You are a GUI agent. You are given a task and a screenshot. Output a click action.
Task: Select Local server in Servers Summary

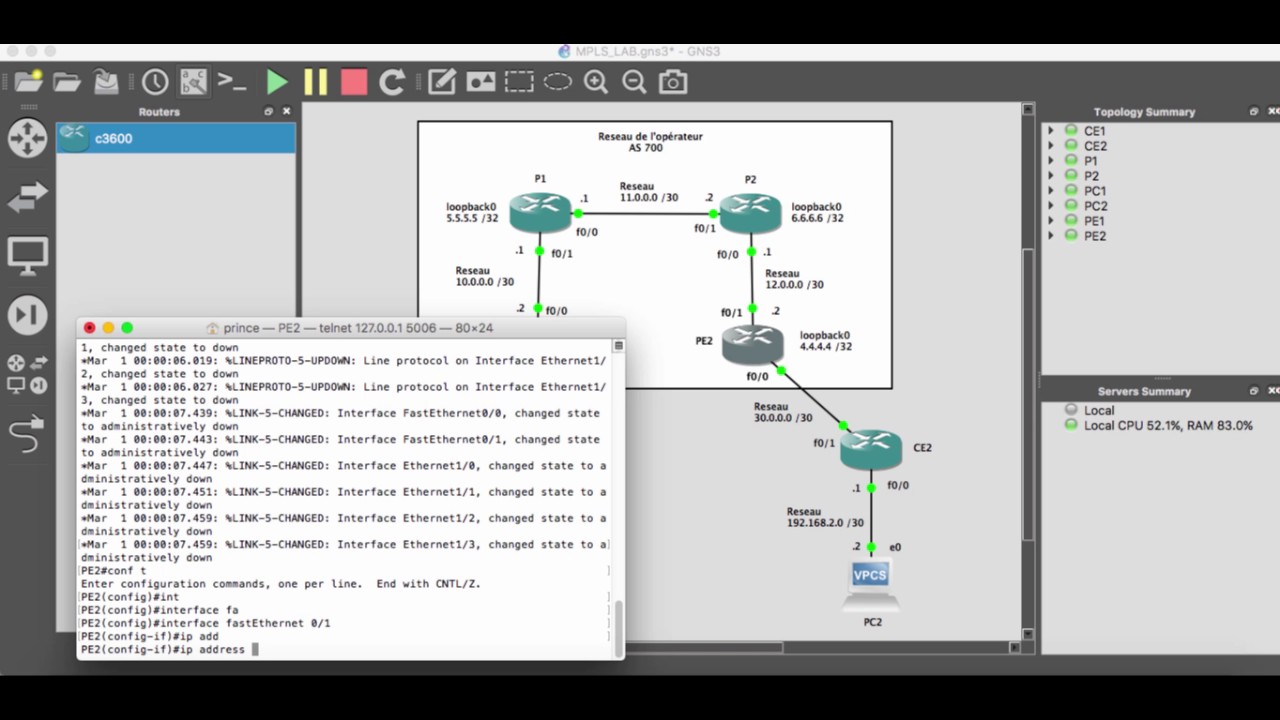pos(1099,410)
